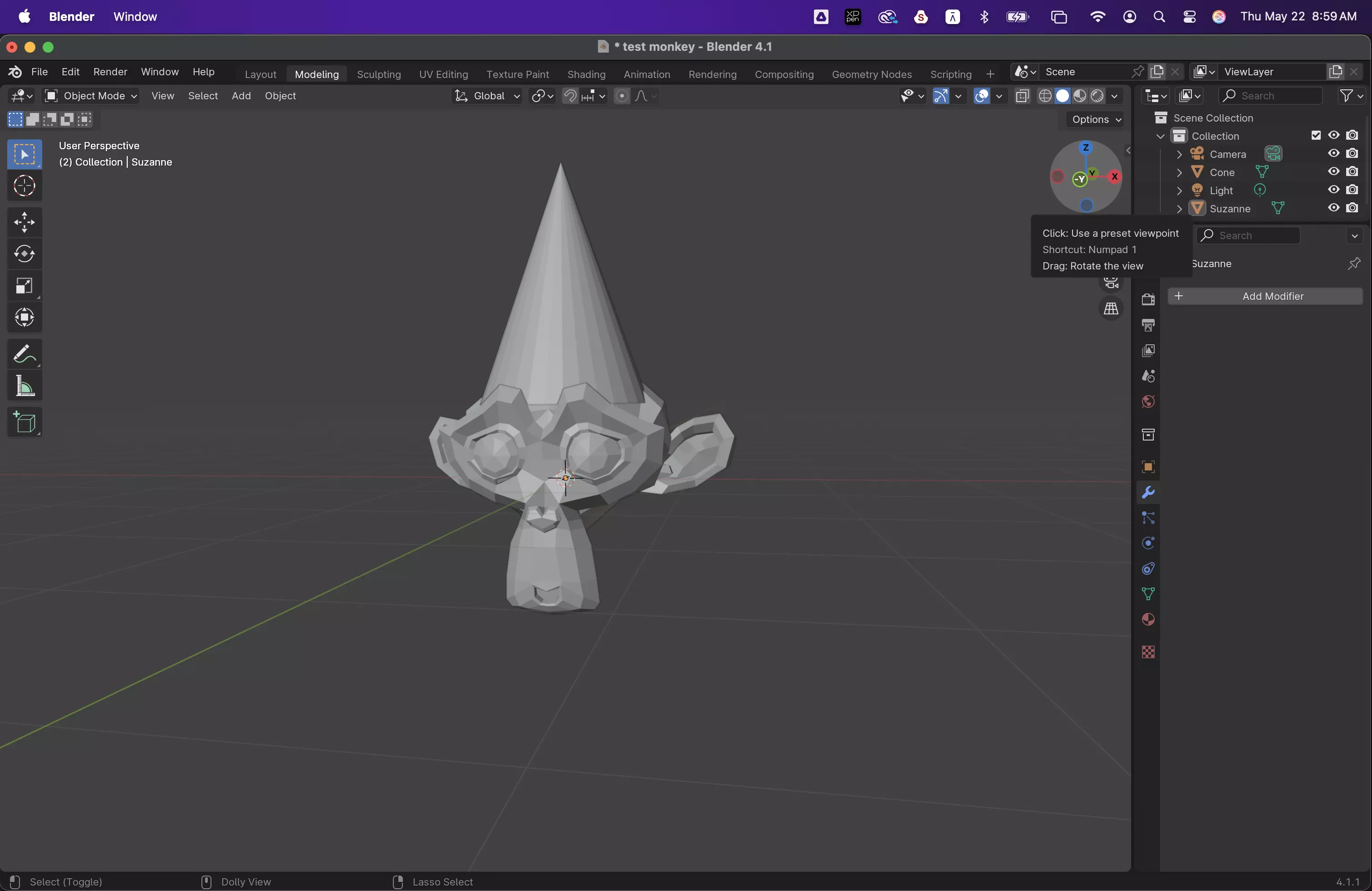Open the Particles properties tab

tap(1148, 518)
